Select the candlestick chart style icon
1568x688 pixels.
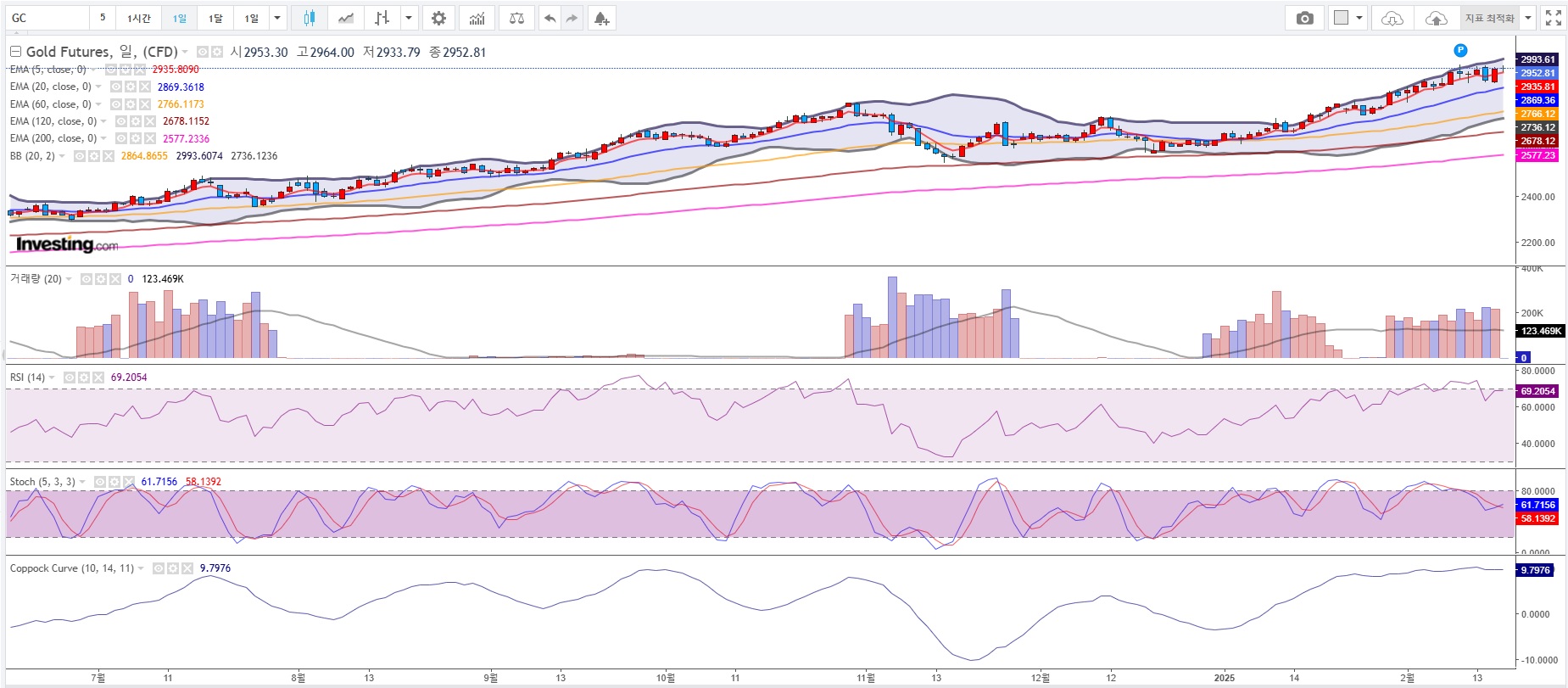click(309, 18)
